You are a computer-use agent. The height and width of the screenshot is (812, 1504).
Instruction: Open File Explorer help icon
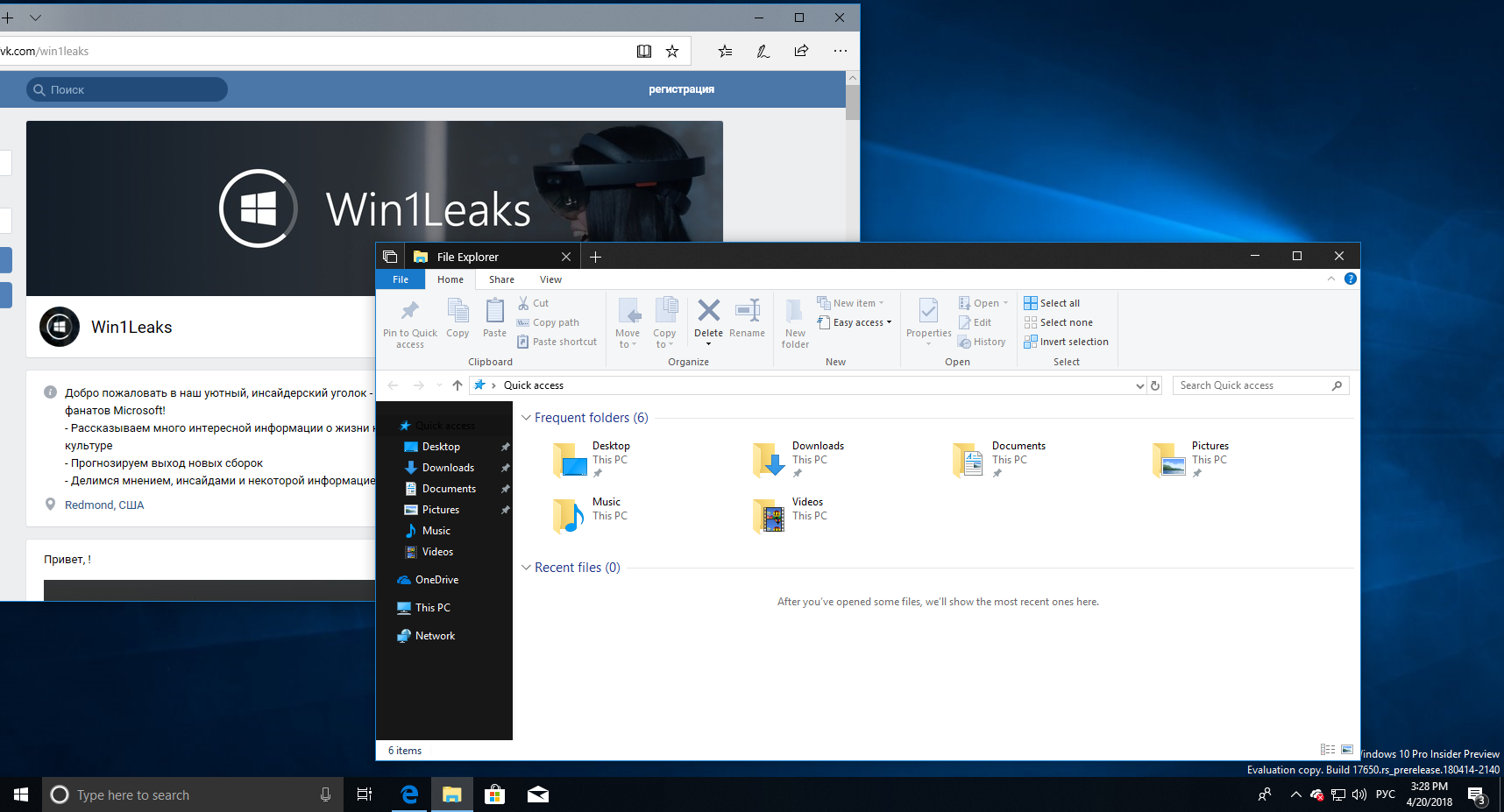pos(1351,279)
